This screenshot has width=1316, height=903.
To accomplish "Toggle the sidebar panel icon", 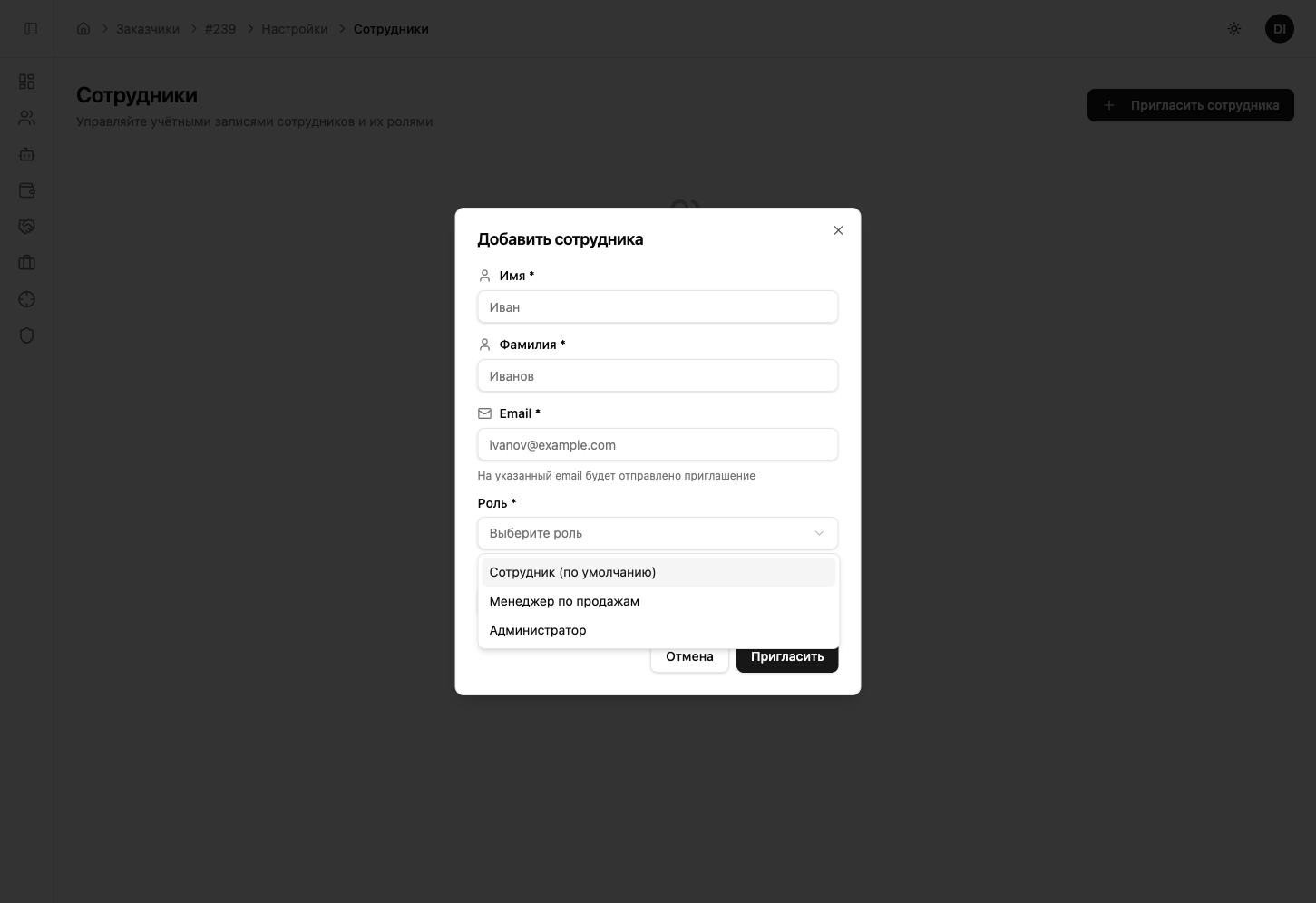I will click(x=31, y=29).
